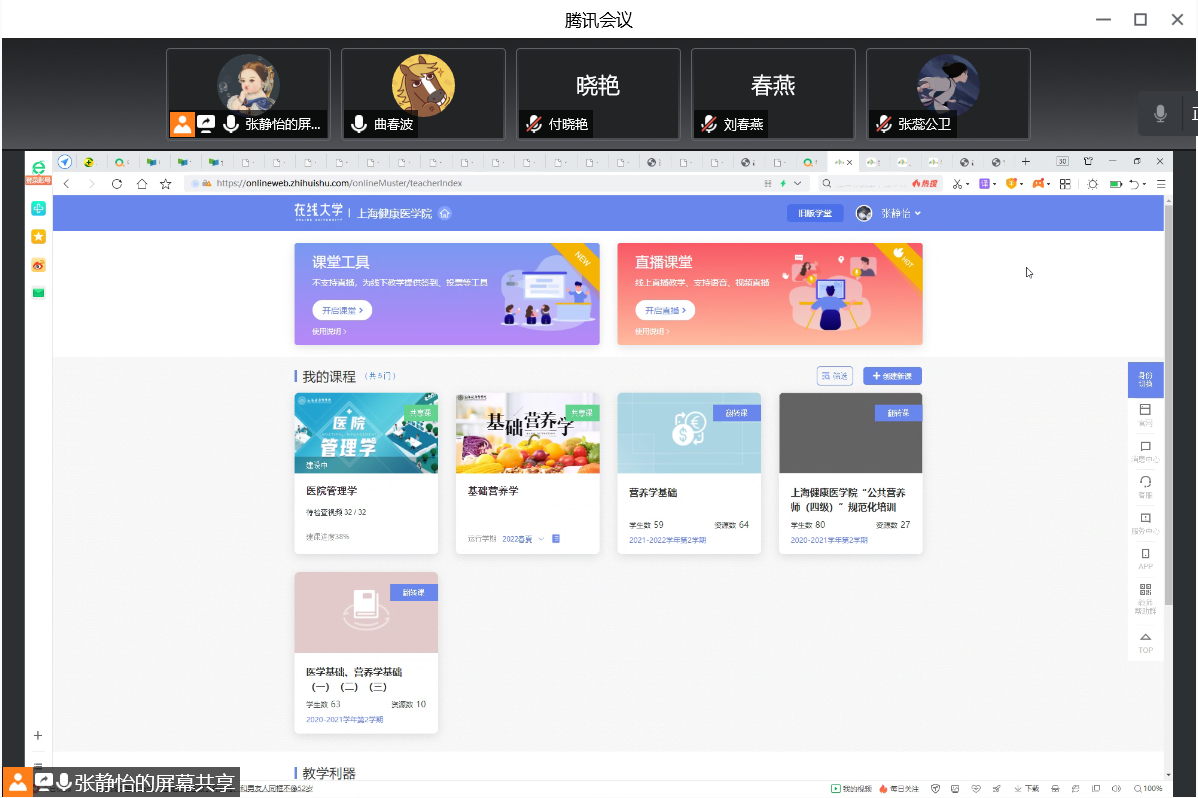Open the 运行学期 2022春夏 semester dropdown
The width and height of the screenshot is (1198, 798).
coord(541,539)
